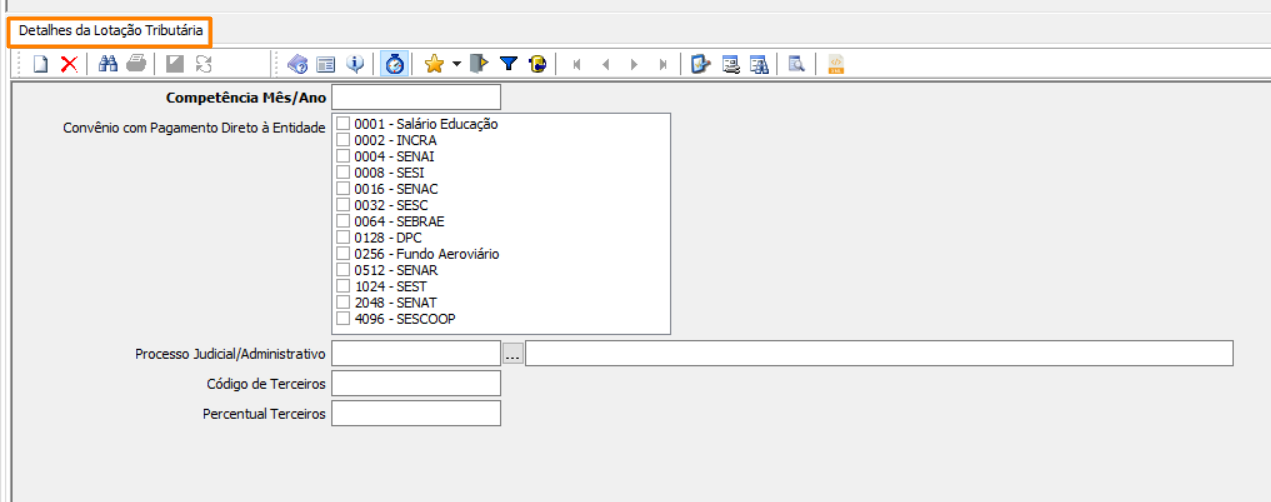Tick the 0008 - SESI checkbox
This screenshot has width=1271, height=502.
point(343,172)
